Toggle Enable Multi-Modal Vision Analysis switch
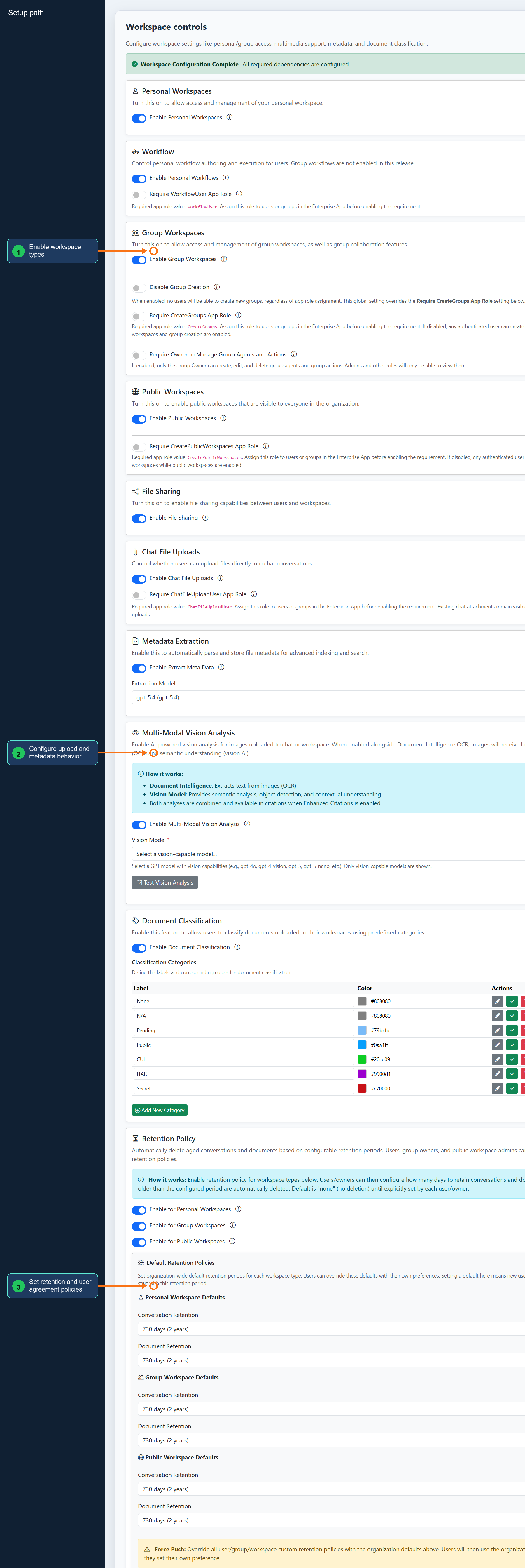525x1568 pixels. tap(139, 825)
